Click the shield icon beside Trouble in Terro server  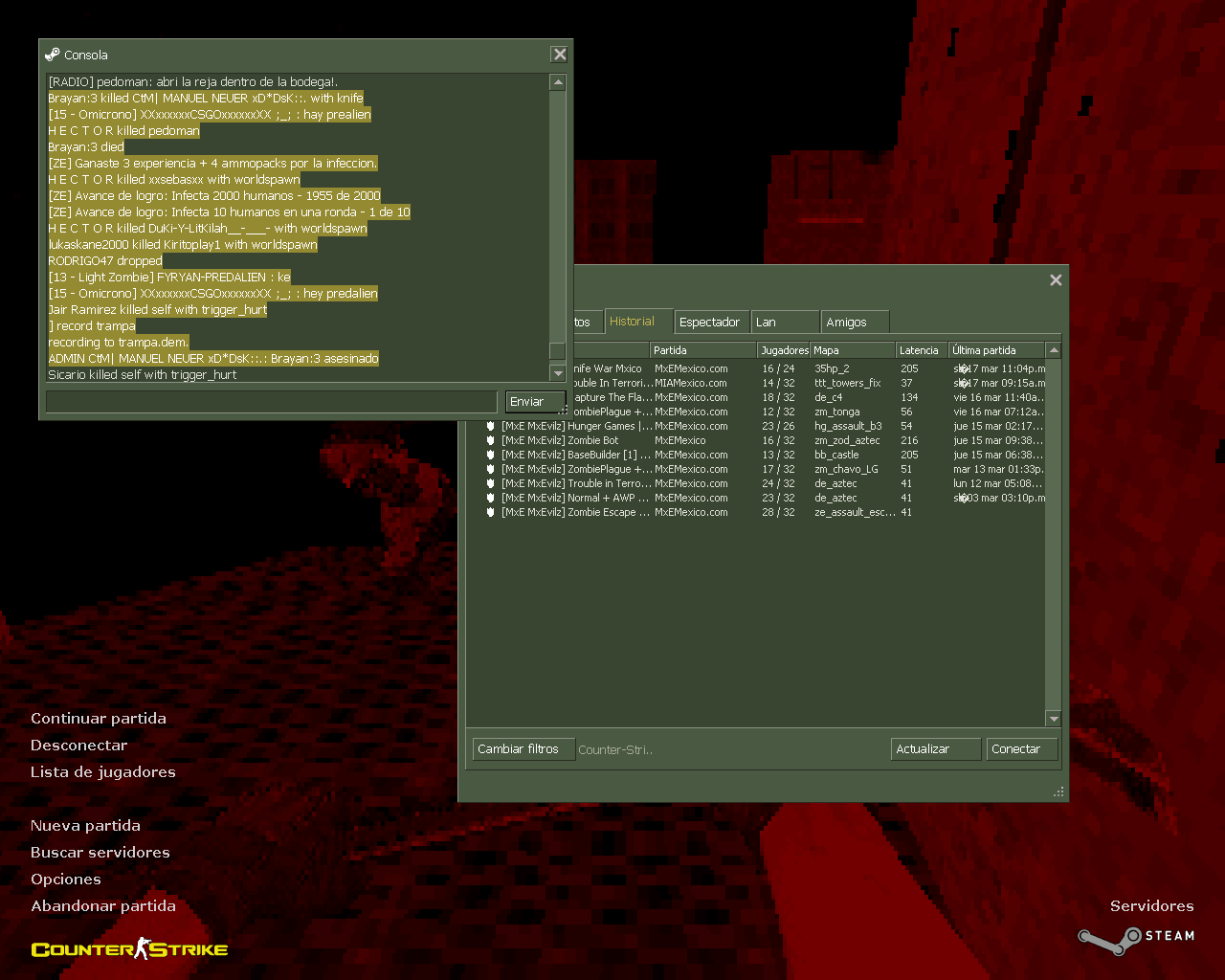coord(490,483)
